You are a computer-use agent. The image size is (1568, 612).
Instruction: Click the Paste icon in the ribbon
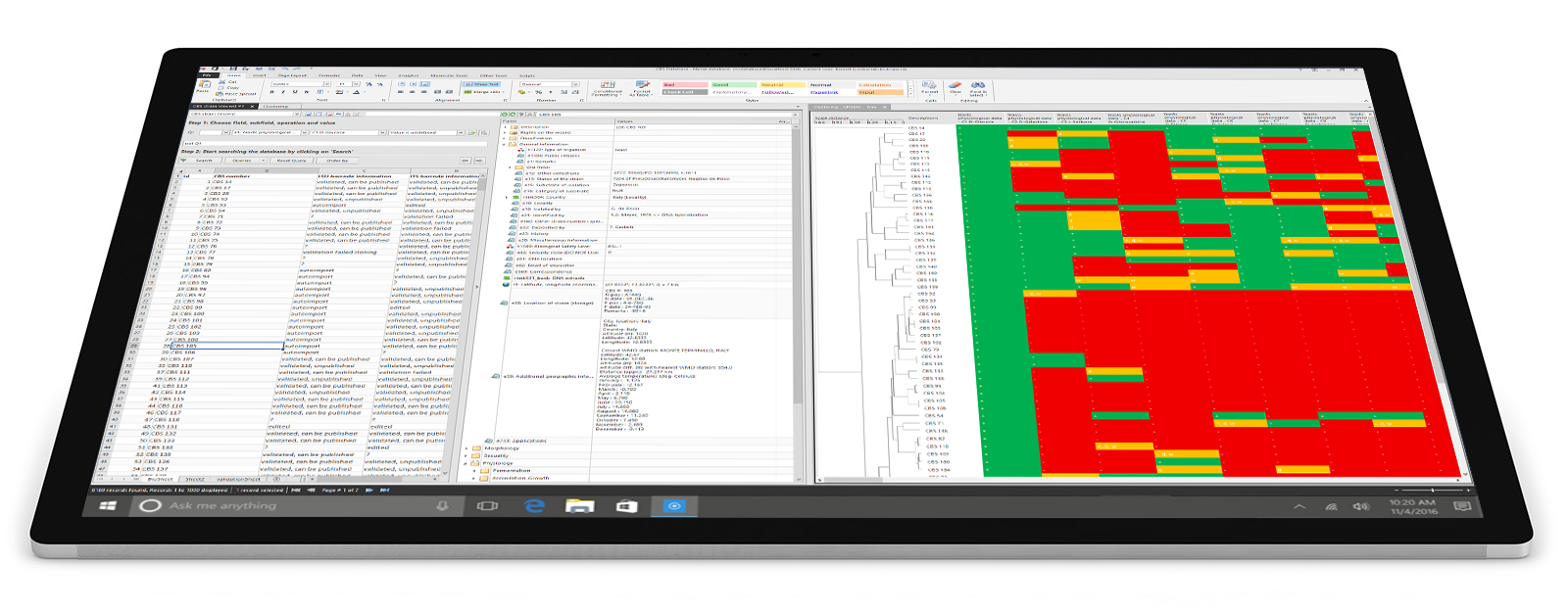203,87
